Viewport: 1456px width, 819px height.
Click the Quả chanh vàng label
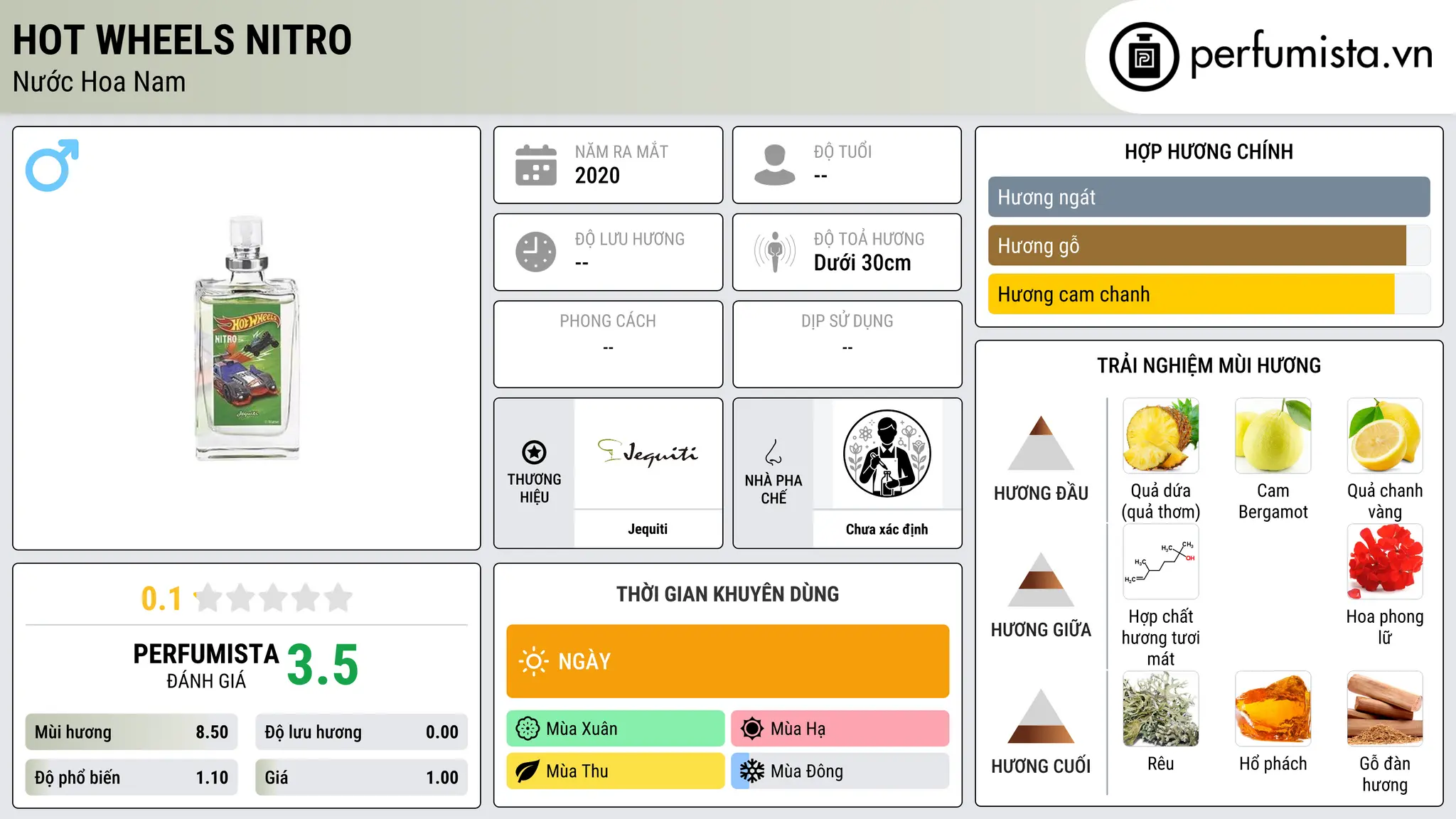point(1385,501)
